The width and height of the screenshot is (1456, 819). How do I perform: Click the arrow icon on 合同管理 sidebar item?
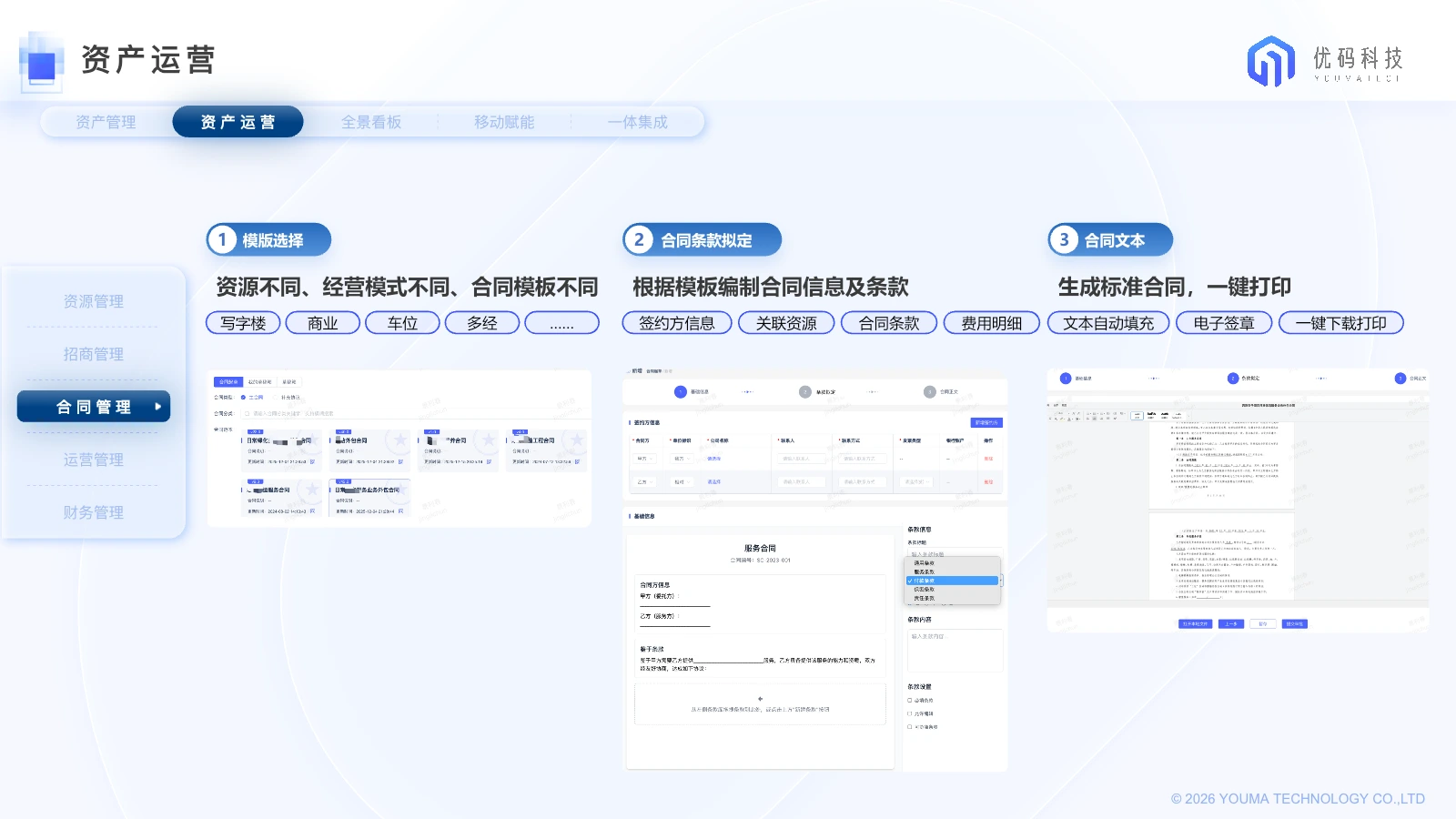click(x=158, y=407)
